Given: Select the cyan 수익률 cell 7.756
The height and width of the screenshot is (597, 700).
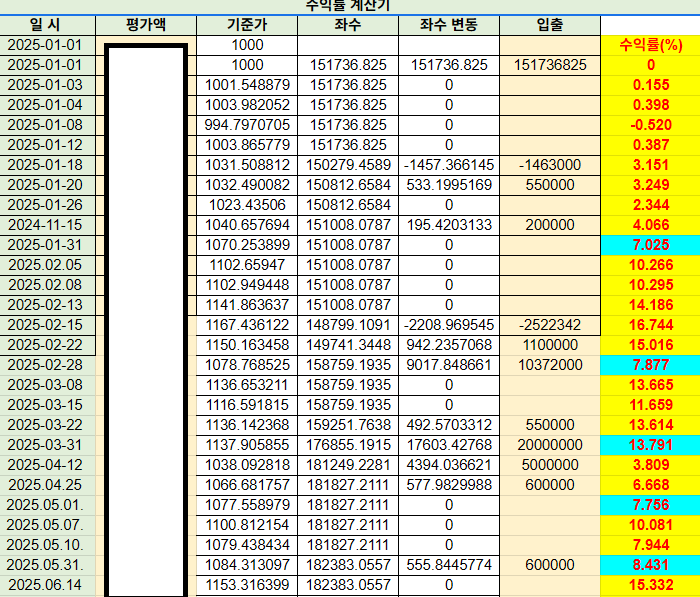Looking at the screenshot, I should click(x=650, y=505).
